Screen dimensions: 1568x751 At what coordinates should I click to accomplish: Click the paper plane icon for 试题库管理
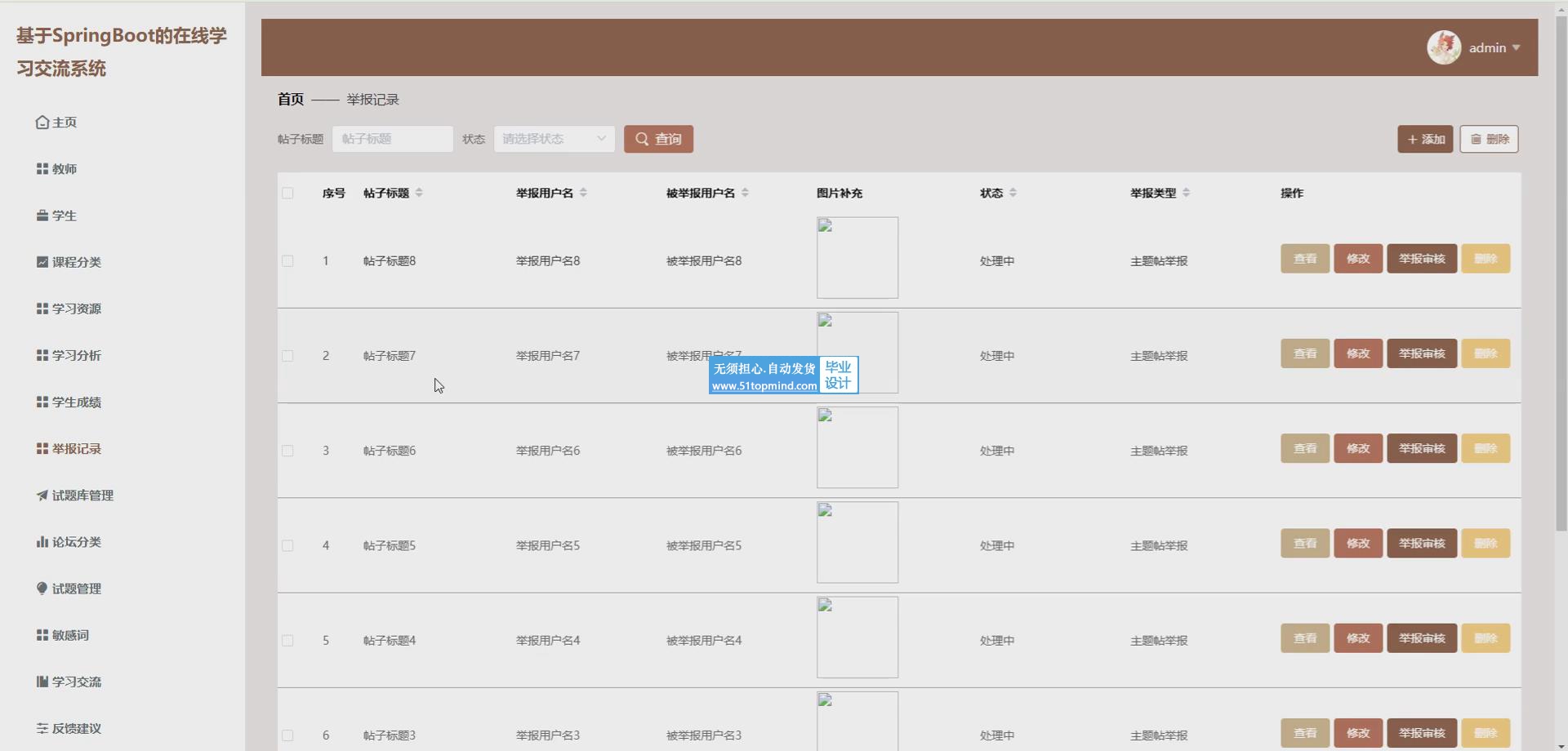pos(42,495)
